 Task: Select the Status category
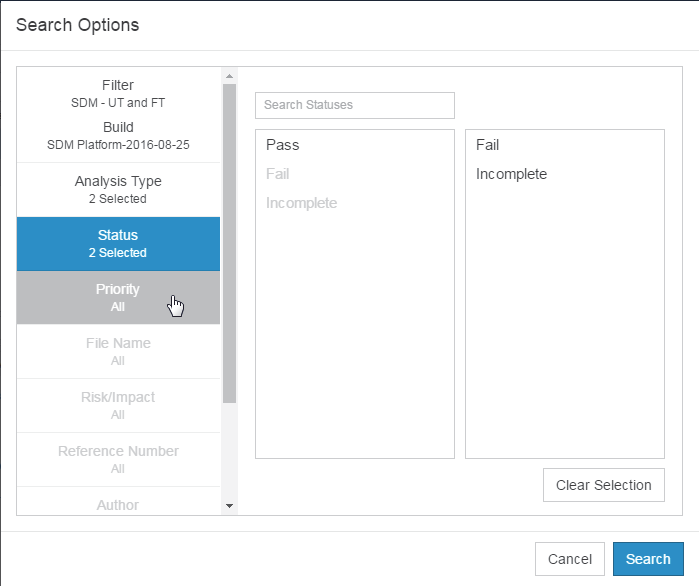tap(118, 244)
